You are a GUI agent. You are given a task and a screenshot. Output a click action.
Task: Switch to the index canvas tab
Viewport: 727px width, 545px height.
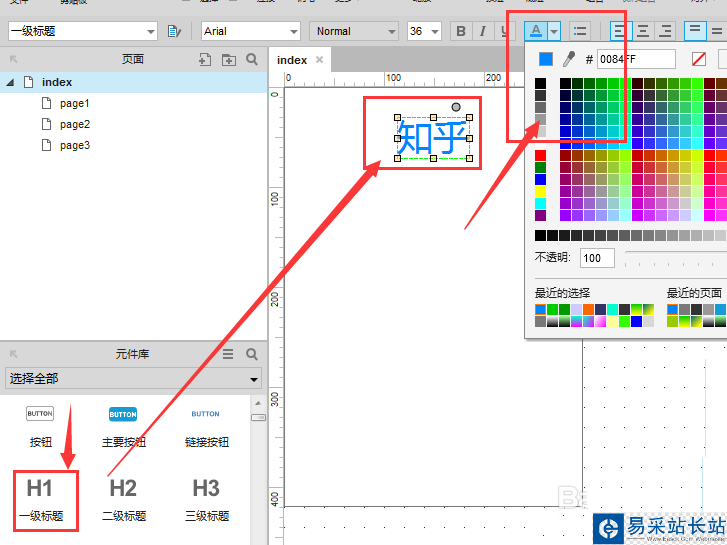click(x=292, y=60)
